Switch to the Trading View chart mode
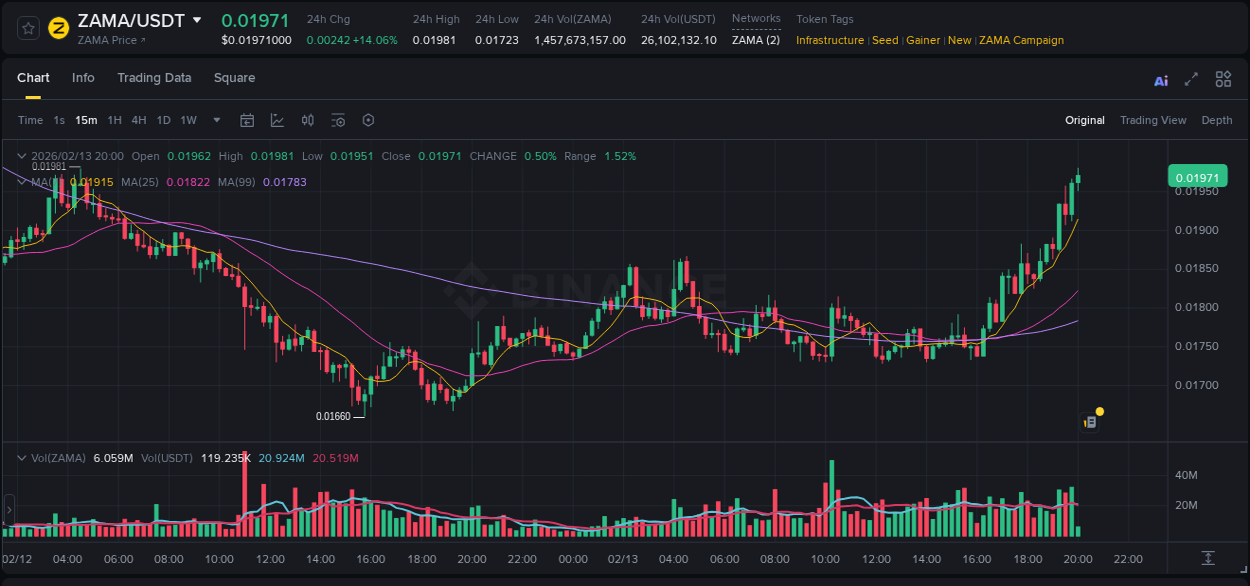The image size is (1250, 586). click(x=1153, y=120)
